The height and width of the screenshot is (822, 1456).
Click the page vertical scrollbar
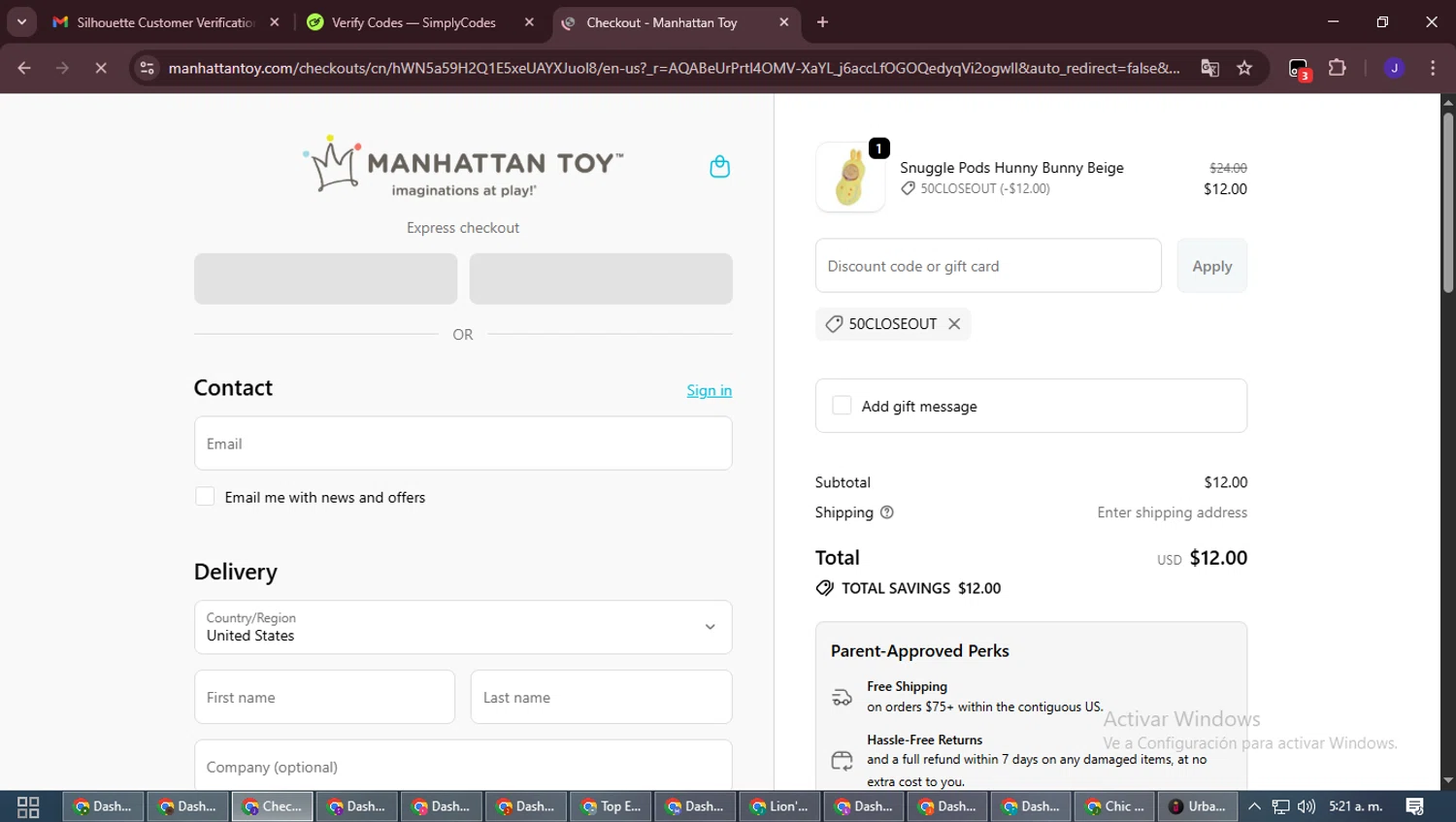(x=1448, y=204)
